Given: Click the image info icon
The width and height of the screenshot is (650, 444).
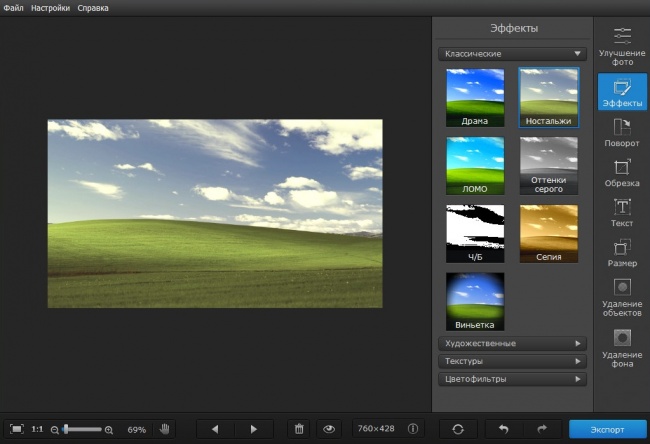Looking at the screenshot, I should click(x=413, y=429).
